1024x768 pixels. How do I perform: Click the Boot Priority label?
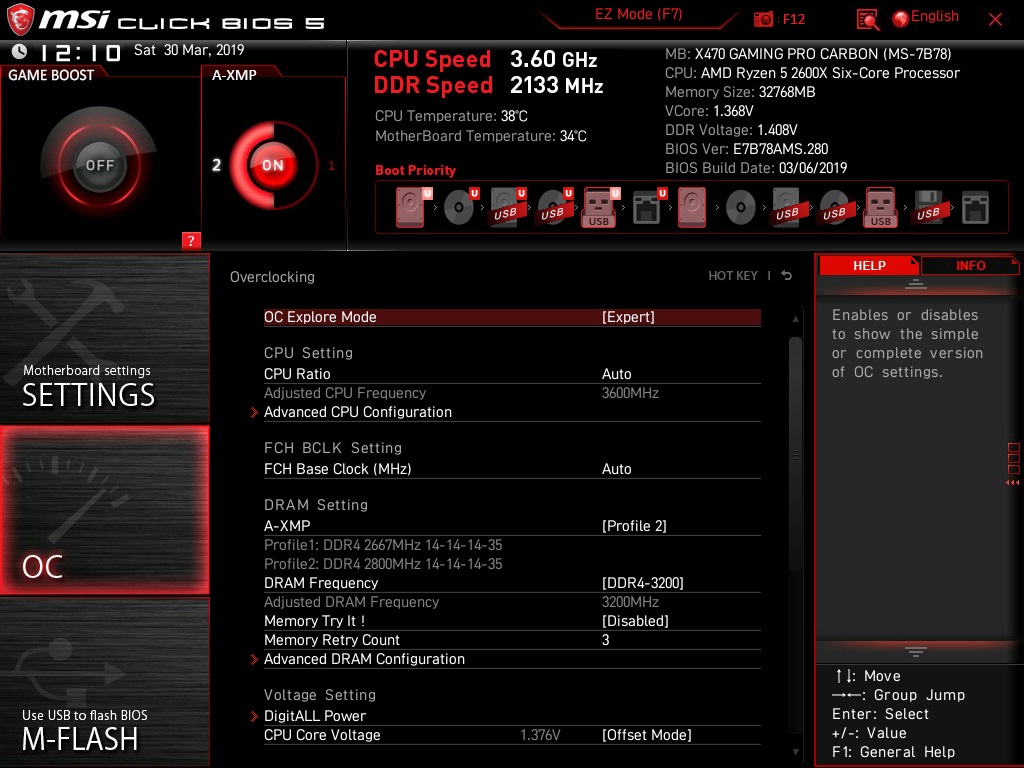tap(415, 170)
